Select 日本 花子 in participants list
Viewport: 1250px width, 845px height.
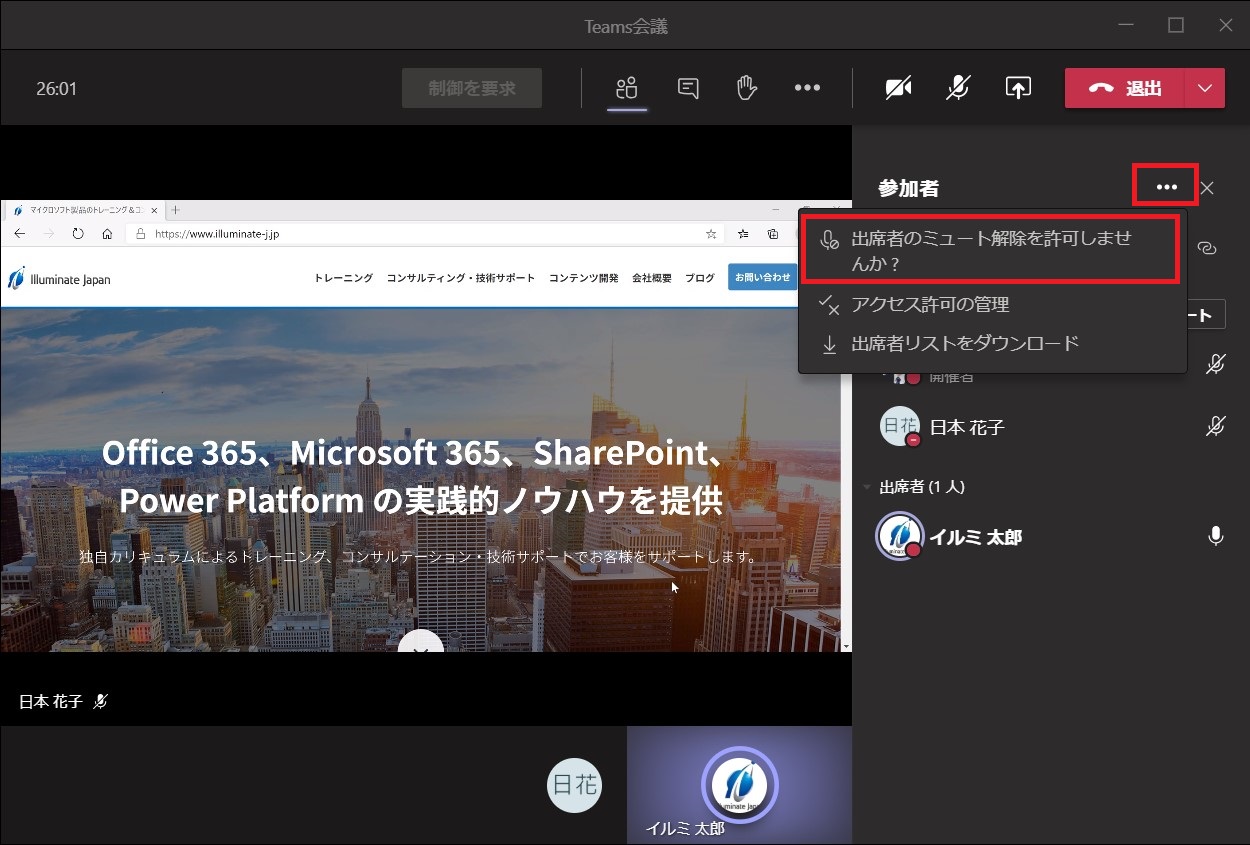tap(966, 427)
